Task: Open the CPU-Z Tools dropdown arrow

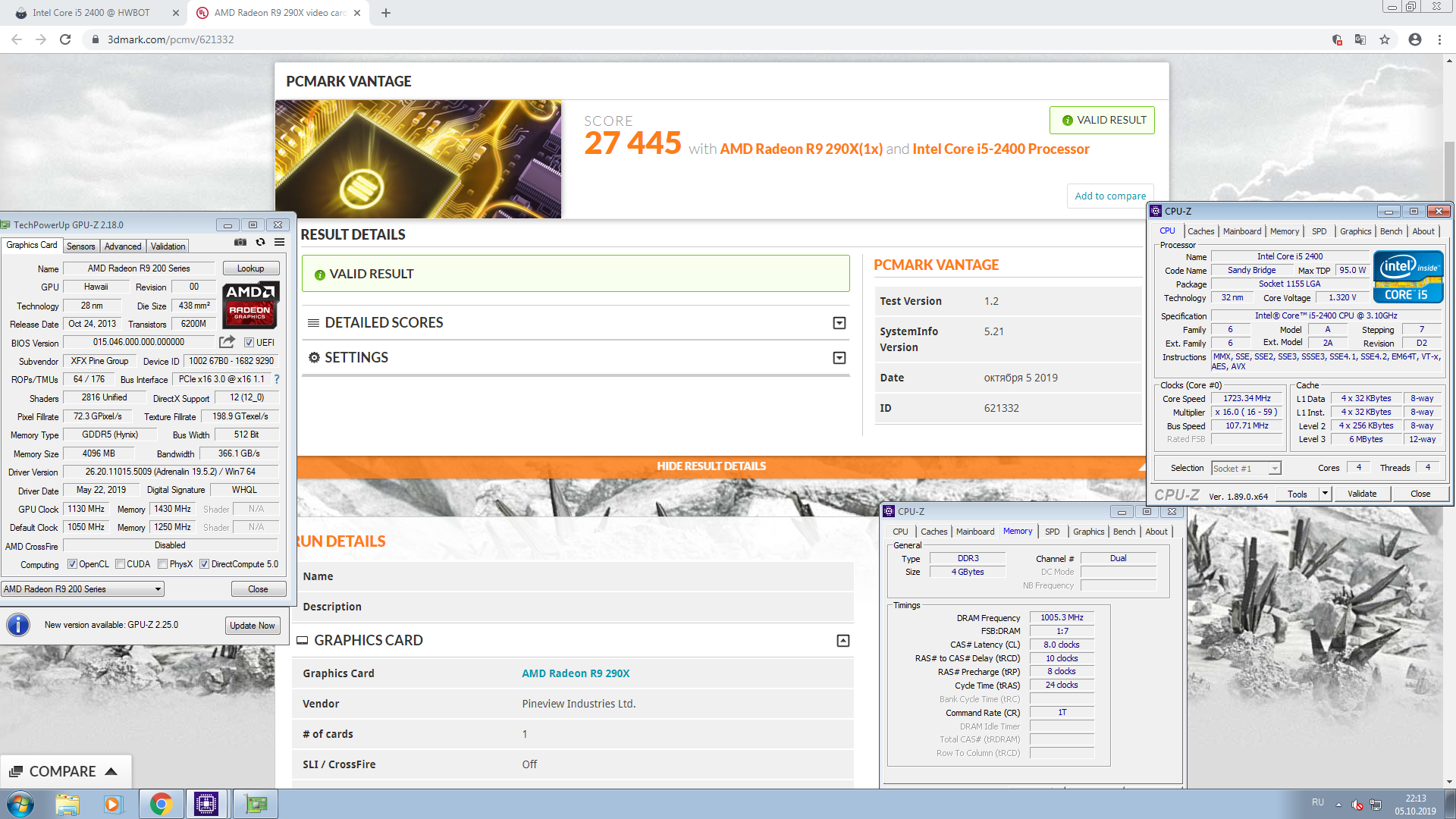Action: (x=1325, y=494)
